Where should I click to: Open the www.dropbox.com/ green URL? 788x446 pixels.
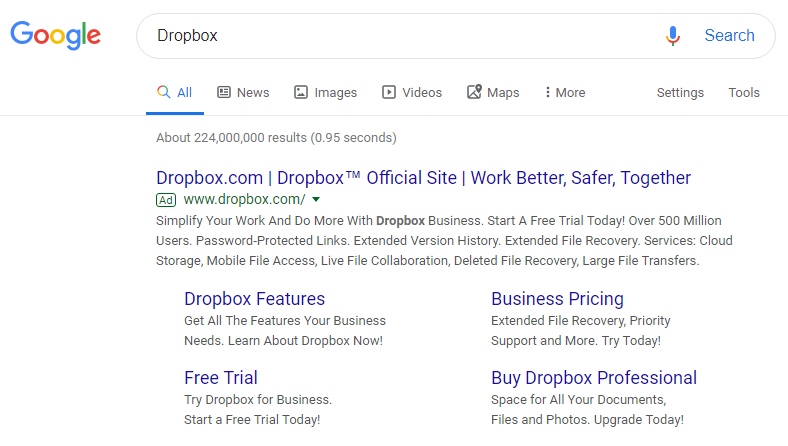tap(244, 200)
